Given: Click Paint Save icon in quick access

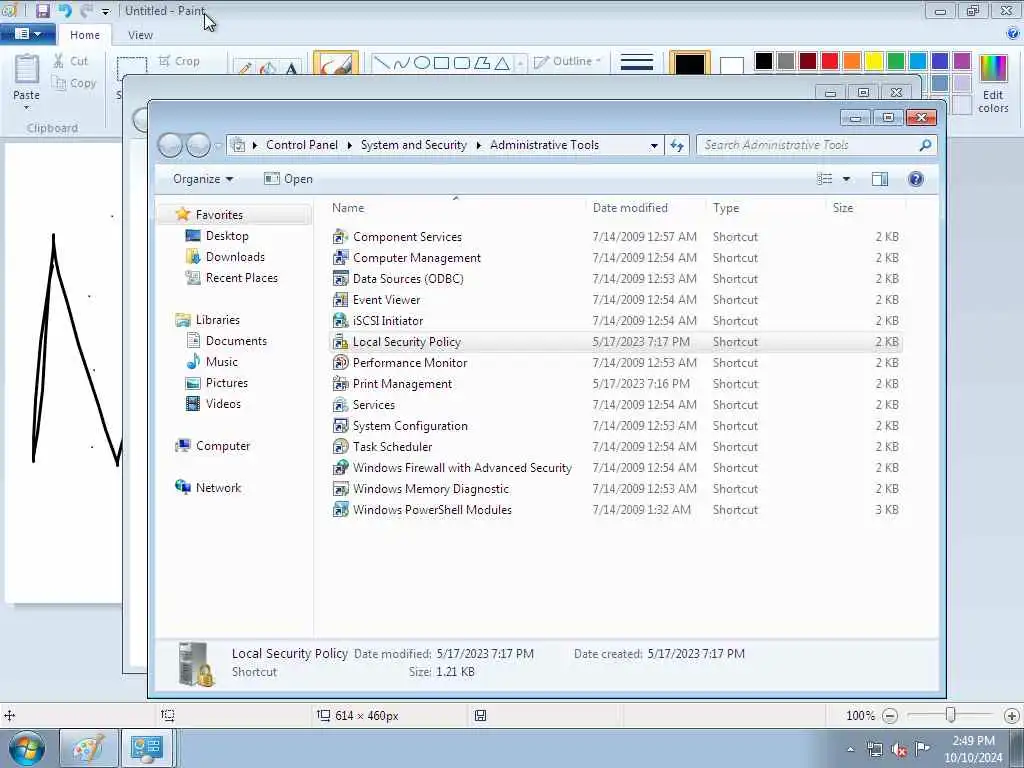Looking at the screenshot, I should [x=42, y=10].
